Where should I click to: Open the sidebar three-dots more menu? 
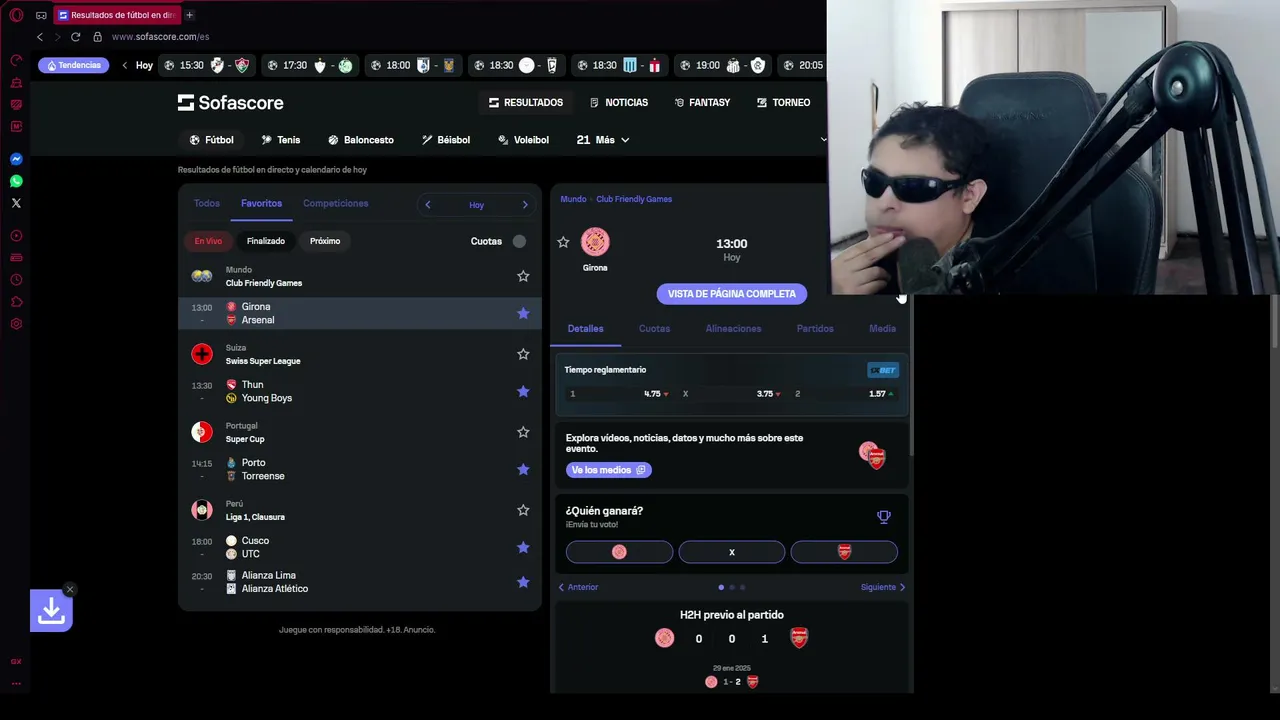click(16, 684)
